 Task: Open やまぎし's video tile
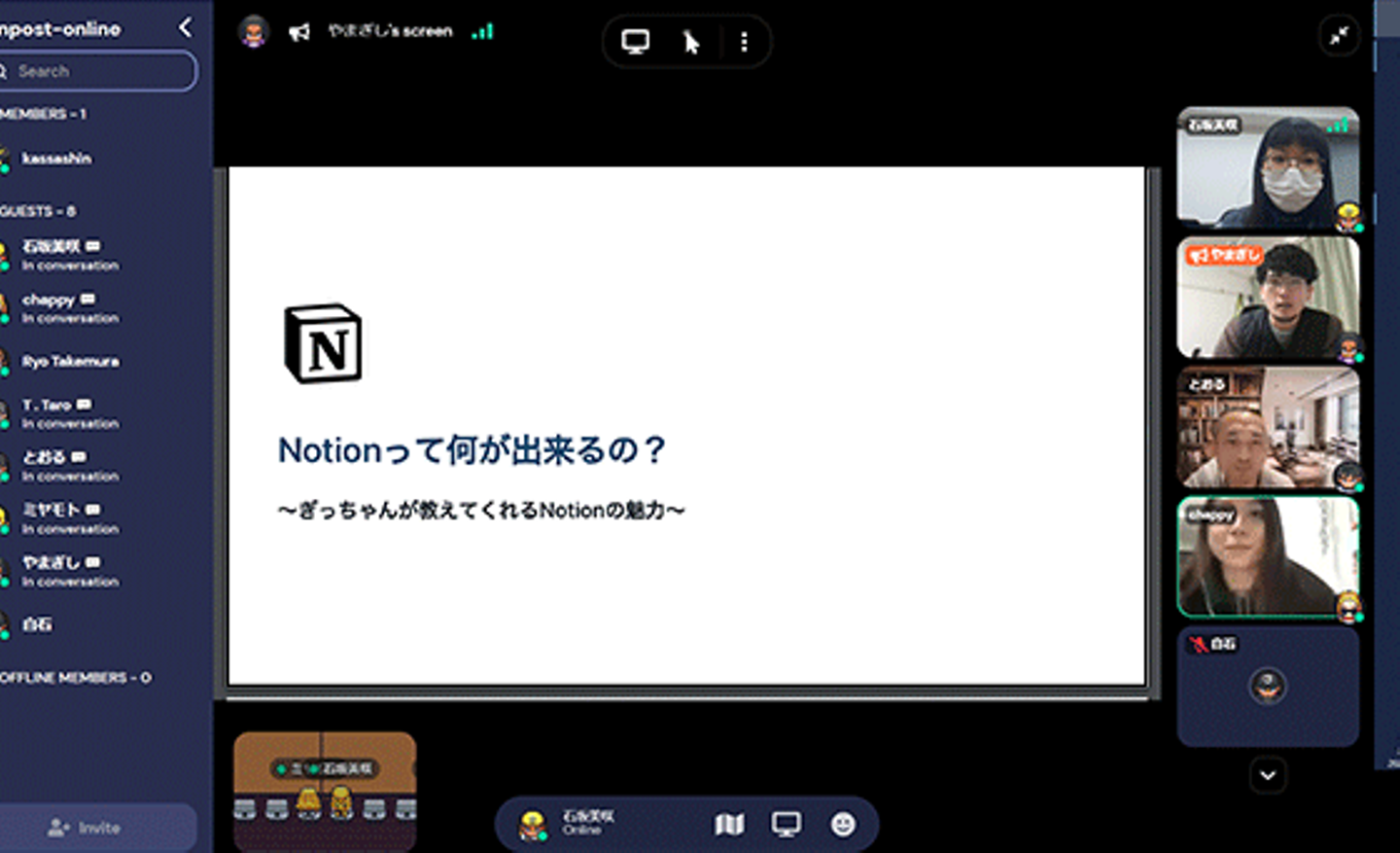pos(1268,299)
